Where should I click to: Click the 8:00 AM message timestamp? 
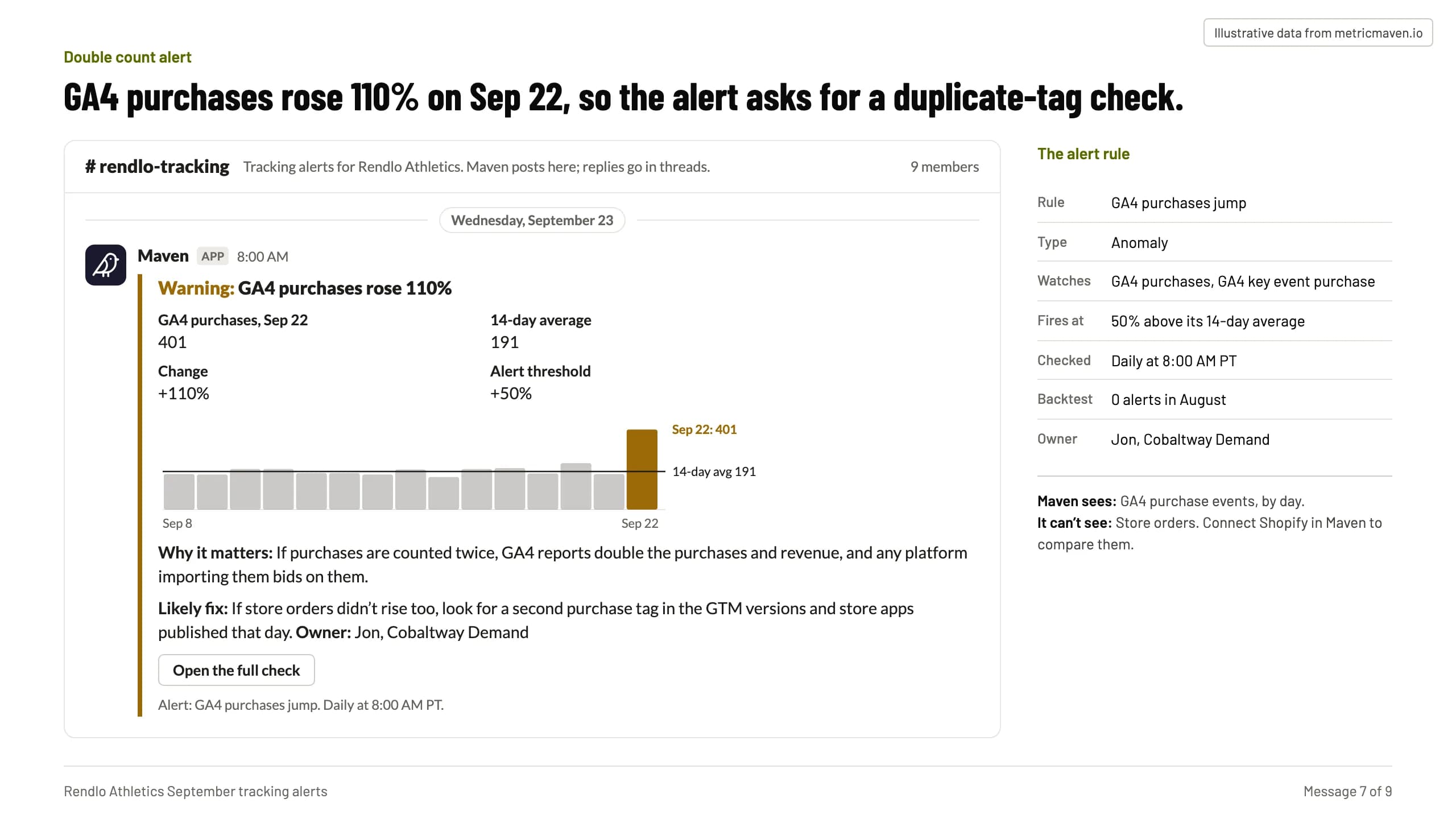click(263, 257)
